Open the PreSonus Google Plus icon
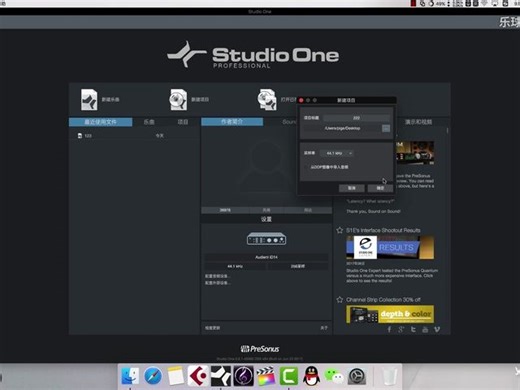Viewport: 520px width, 390px height. click(401, 329)
